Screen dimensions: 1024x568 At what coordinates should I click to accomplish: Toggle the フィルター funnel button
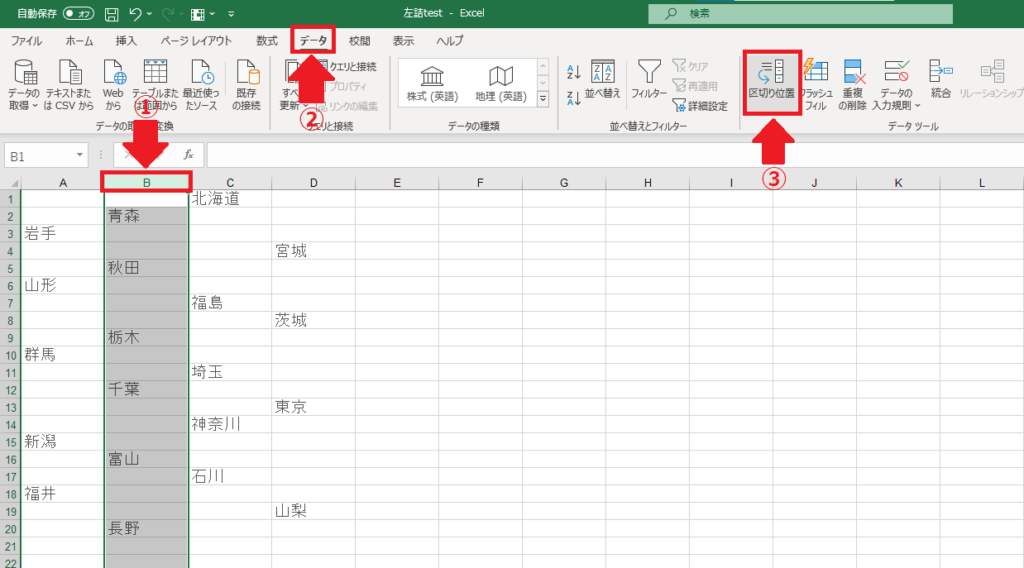point(648,80)
